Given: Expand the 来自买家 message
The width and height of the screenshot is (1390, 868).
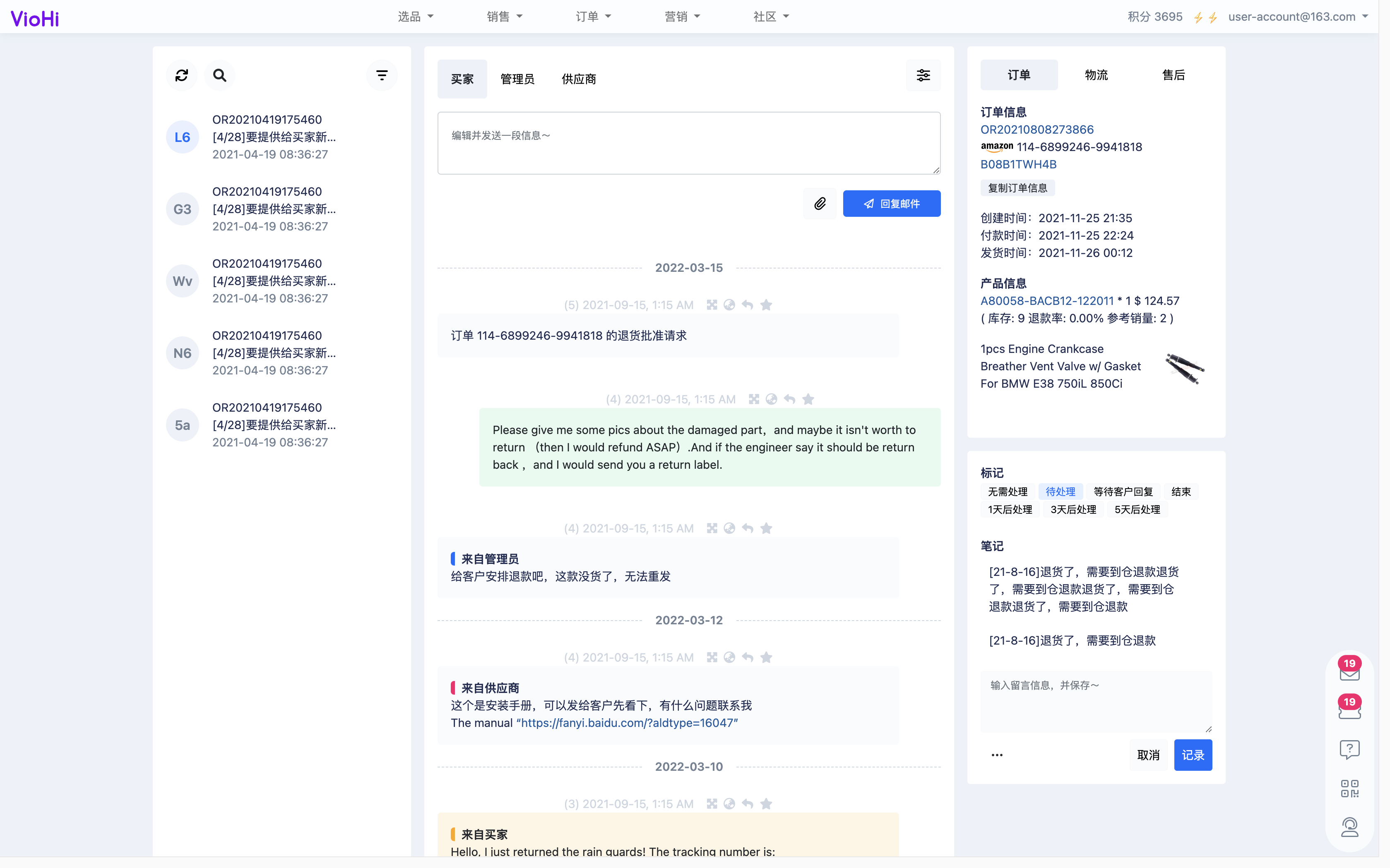Looking at the screenshot, I should click(712, 804).
